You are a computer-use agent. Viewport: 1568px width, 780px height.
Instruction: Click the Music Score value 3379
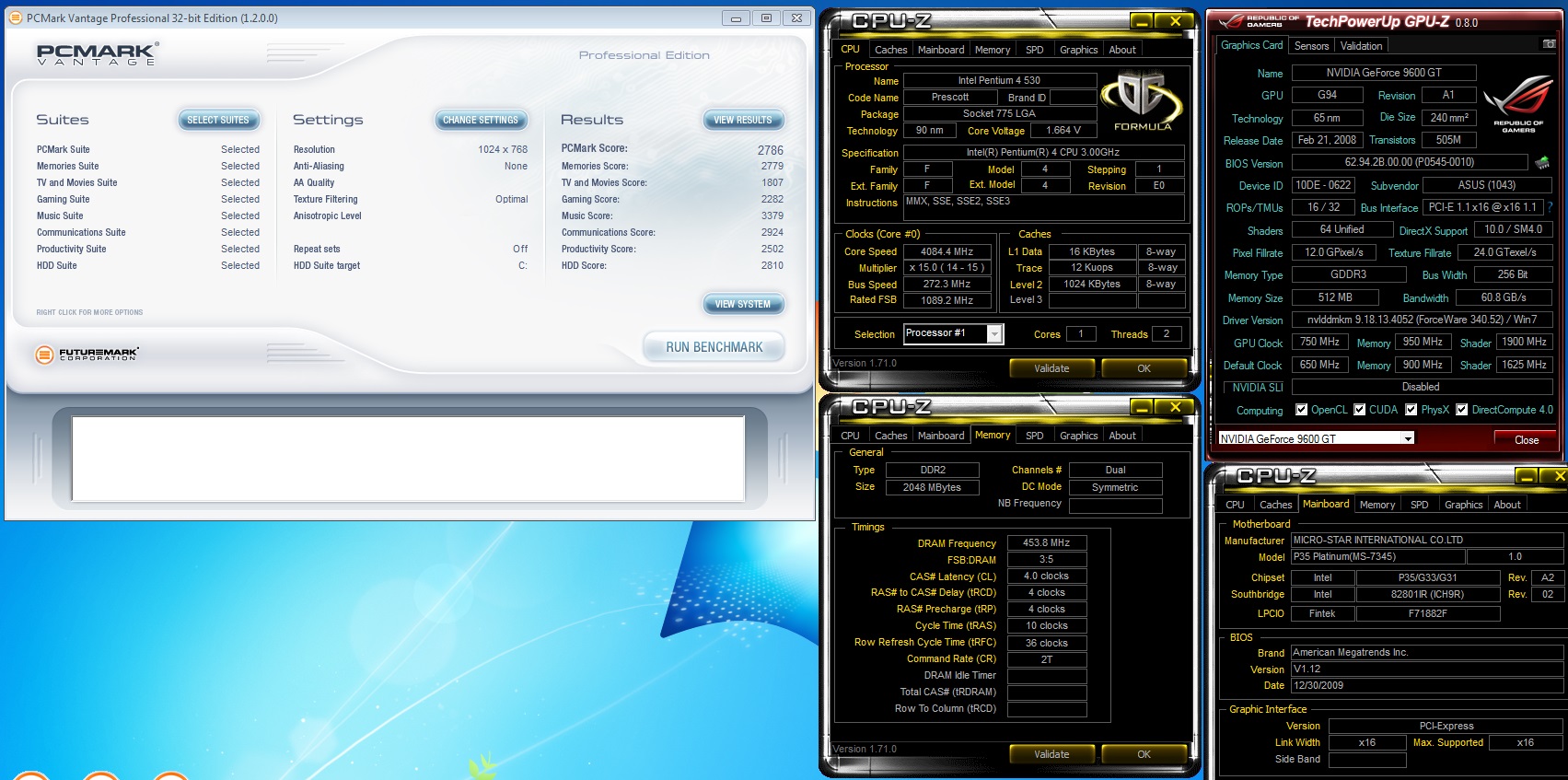click(x=772, y=215)
